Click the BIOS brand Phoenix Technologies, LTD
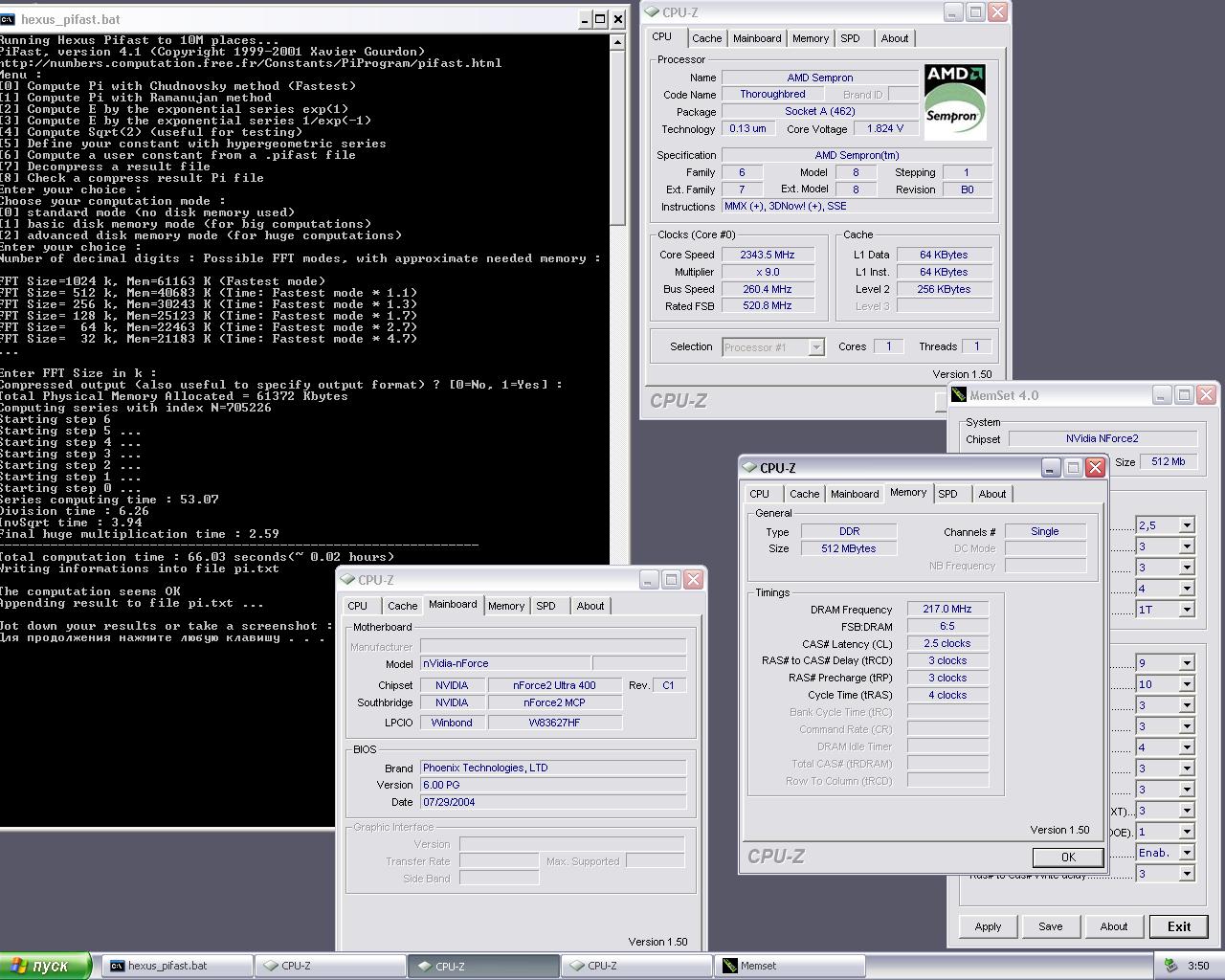 coord(553,768)
